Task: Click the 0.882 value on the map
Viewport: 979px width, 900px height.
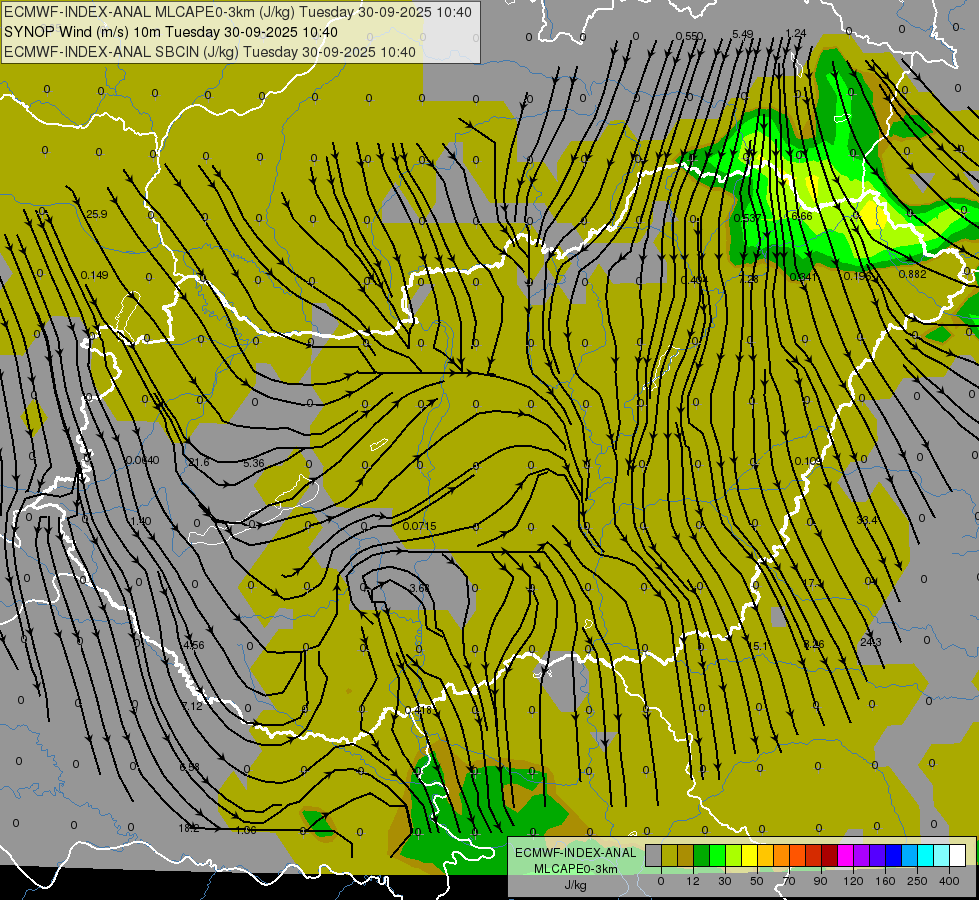Action: tap(912, 274)
